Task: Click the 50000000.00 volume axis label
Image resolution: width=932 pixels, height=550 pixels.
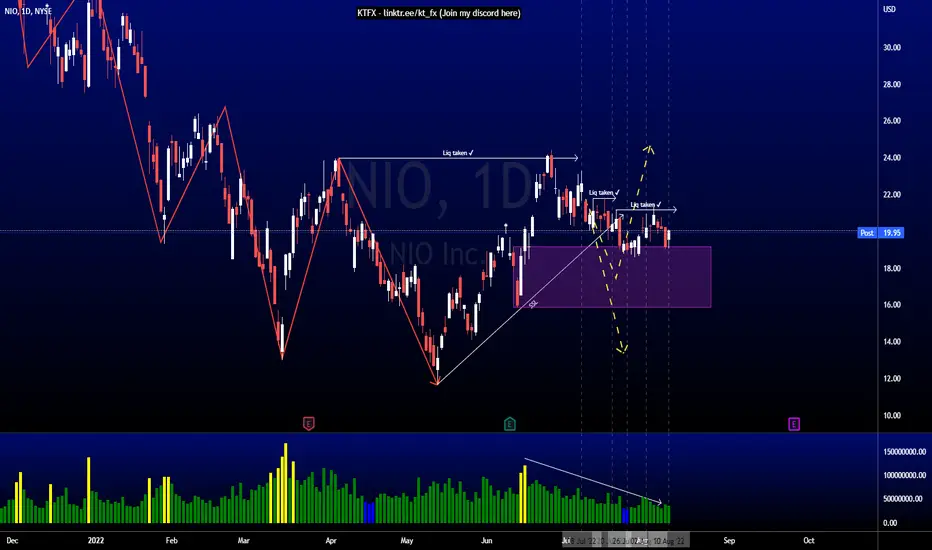Action: (904, 499)
